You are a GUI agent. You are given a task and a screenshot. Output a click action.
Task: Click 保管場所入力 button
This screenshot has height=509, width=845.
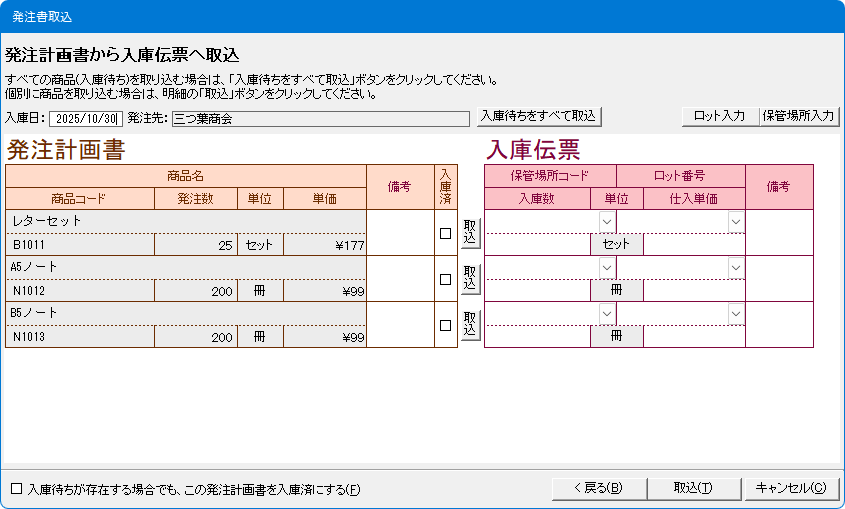(x=798, y=116)
